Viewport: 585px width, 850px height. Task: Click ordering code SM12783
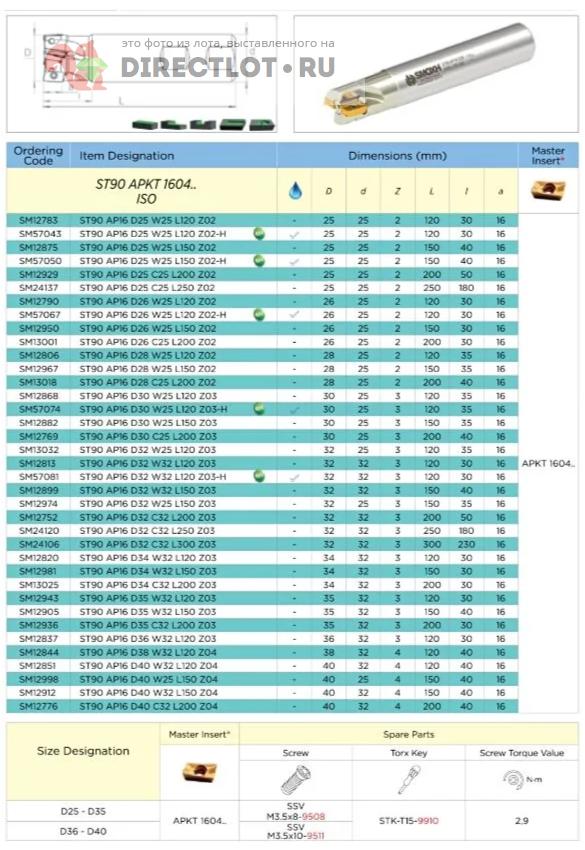[x=38, y=220]
